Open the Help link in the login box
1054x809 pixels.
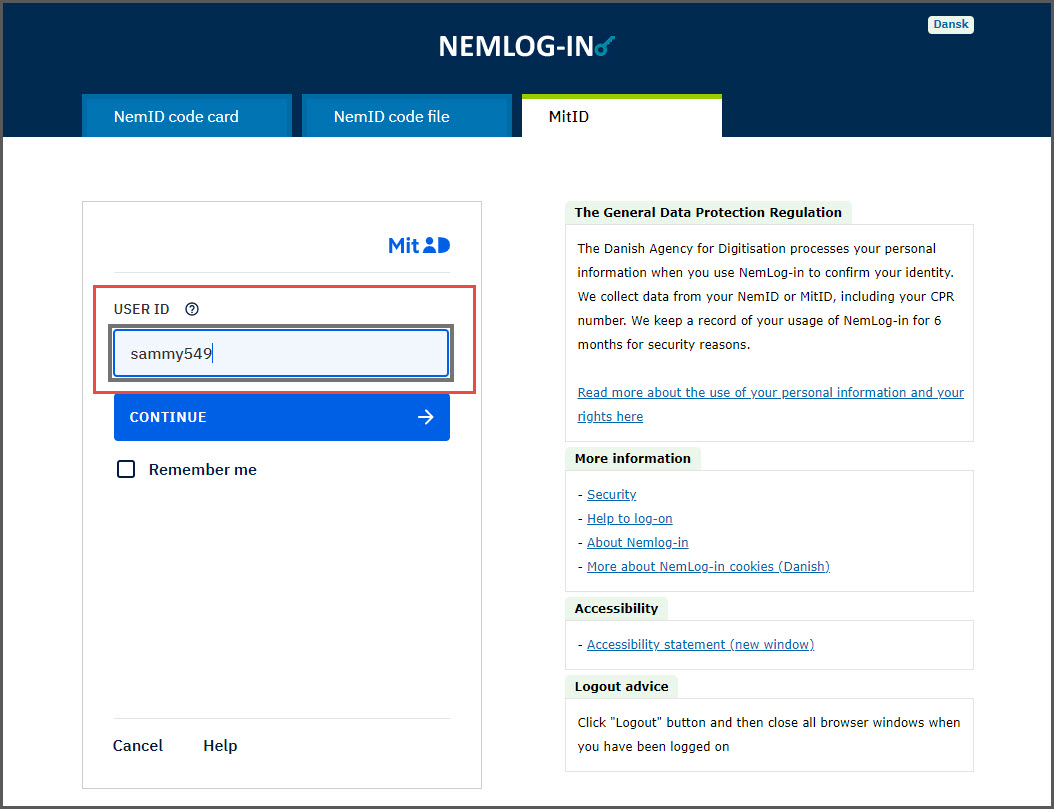pos(220,745)
